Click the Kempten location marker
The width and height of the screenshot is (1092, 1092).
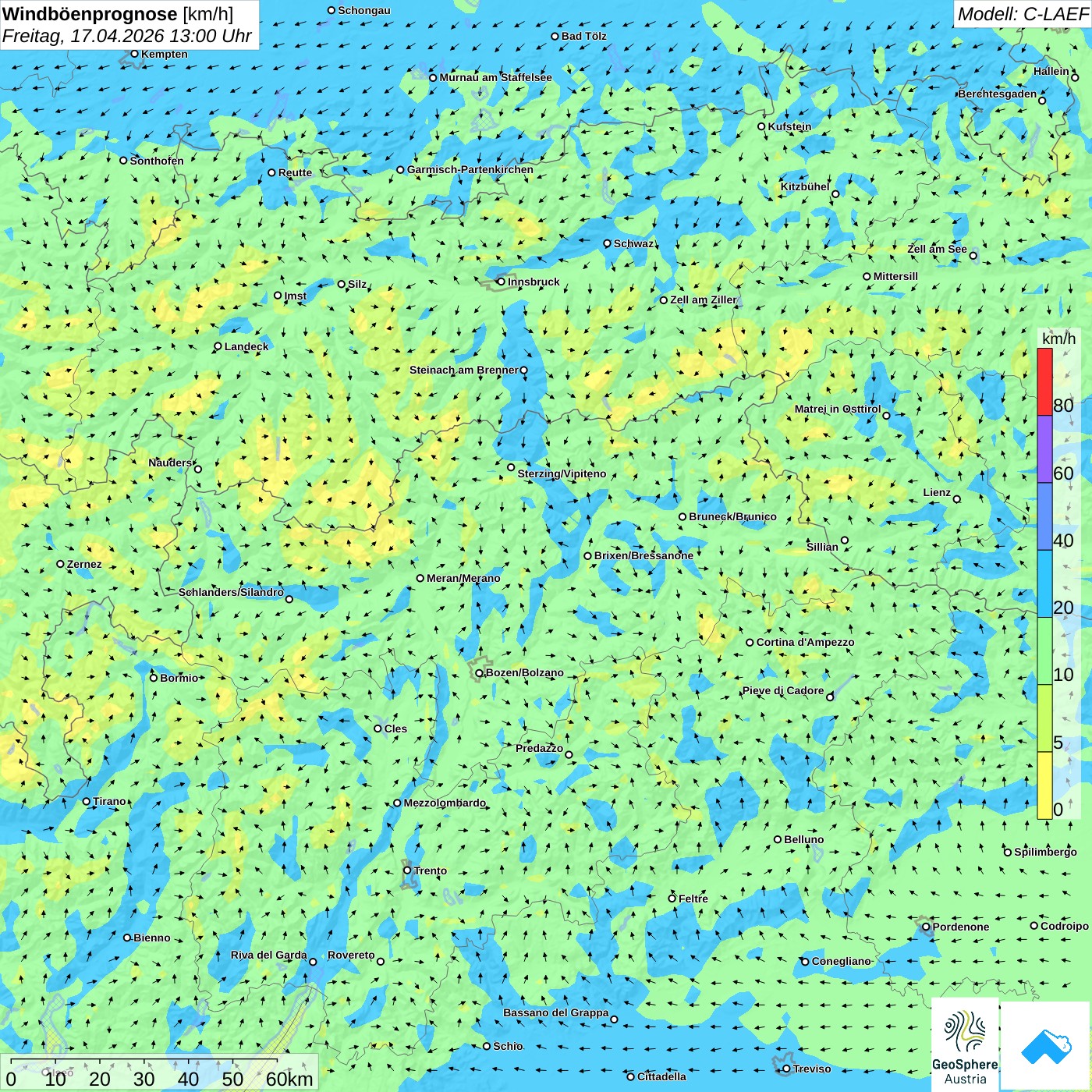tap(135, 54)
